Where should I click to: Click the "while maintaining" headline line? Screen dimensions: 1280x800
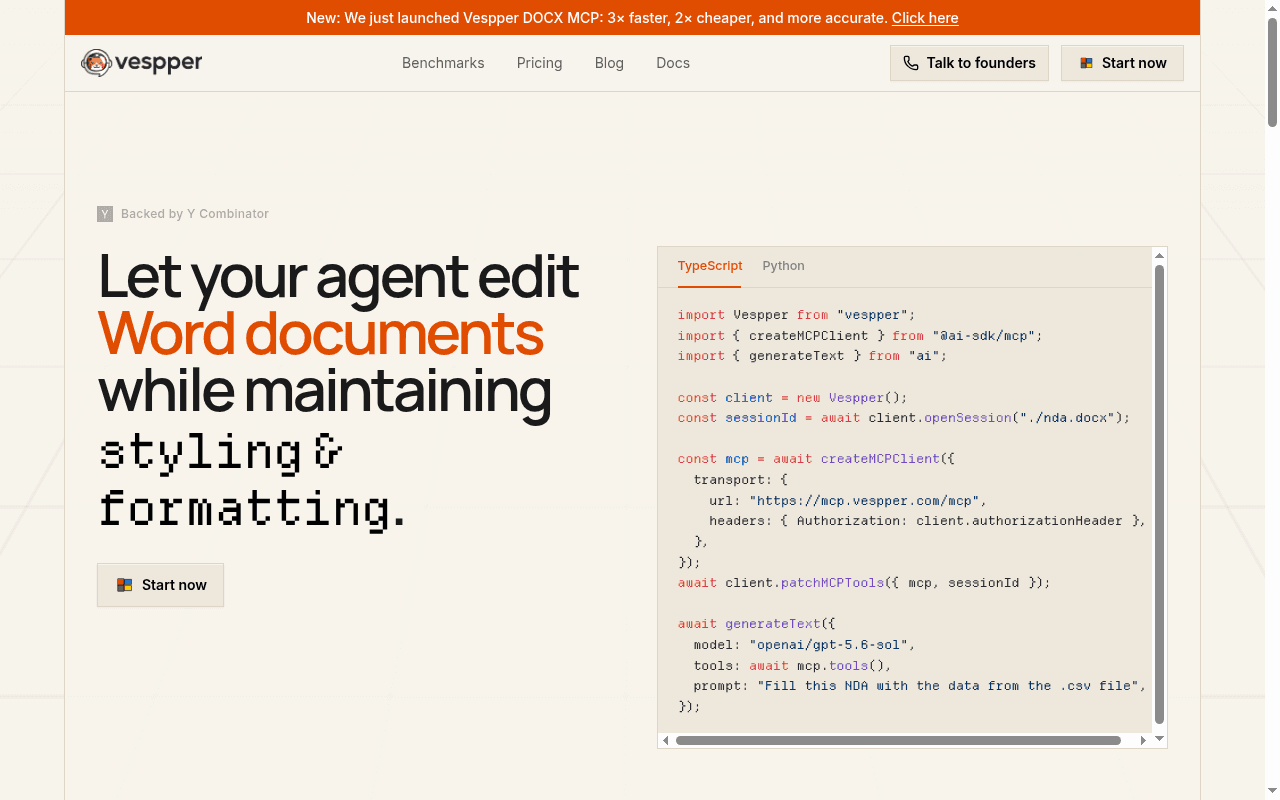[x=325, y=392]
